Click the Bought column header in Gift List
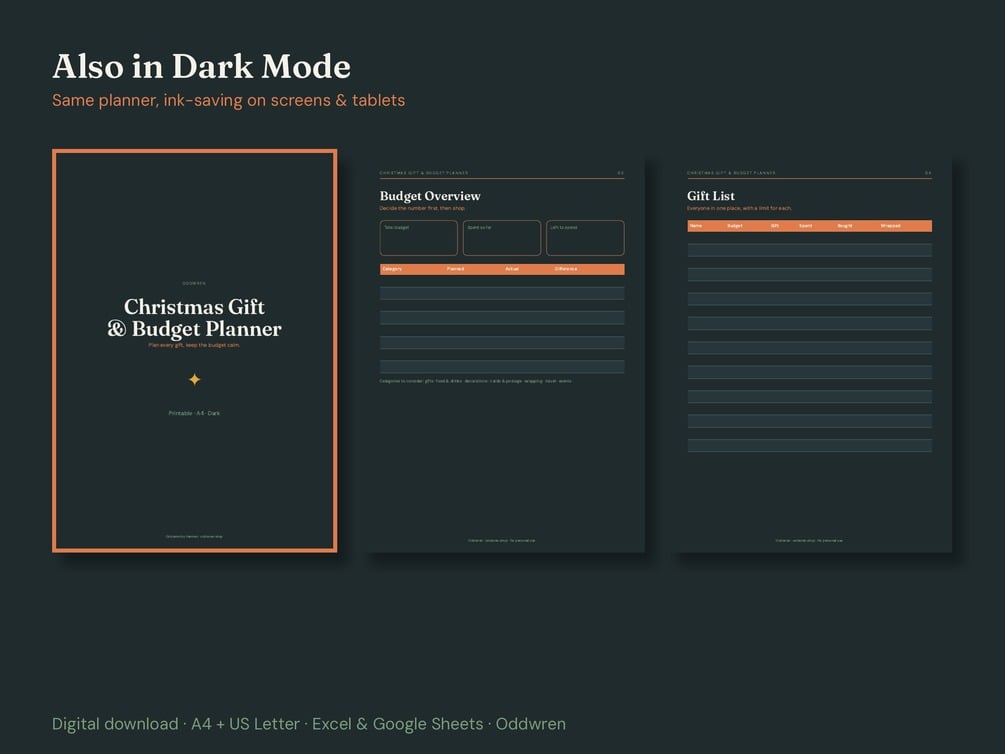This screenshot has height=754, width=1005. click(x=845, y=226)
